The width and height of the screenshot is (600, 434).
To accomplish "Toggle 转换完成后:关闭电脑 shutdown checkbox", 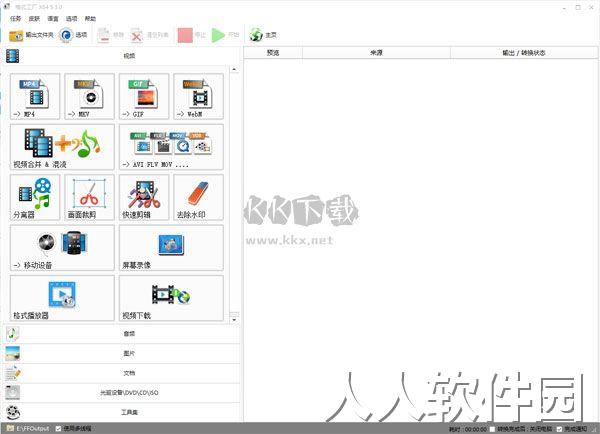I will 493,429.
